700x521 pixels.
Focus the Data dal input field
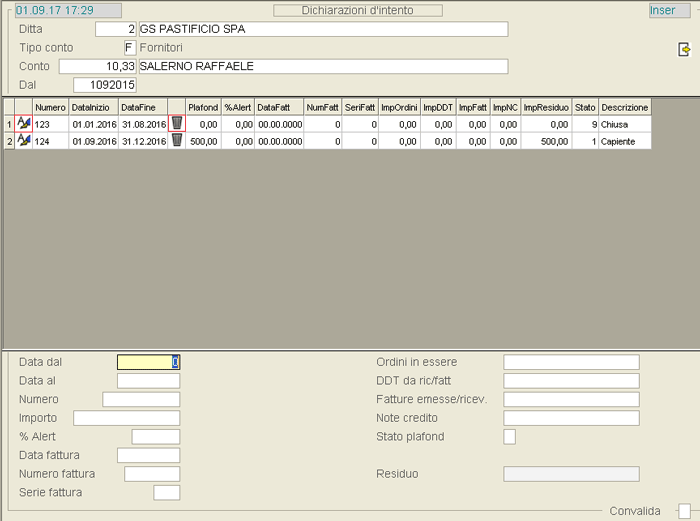[x=148, y=362]
